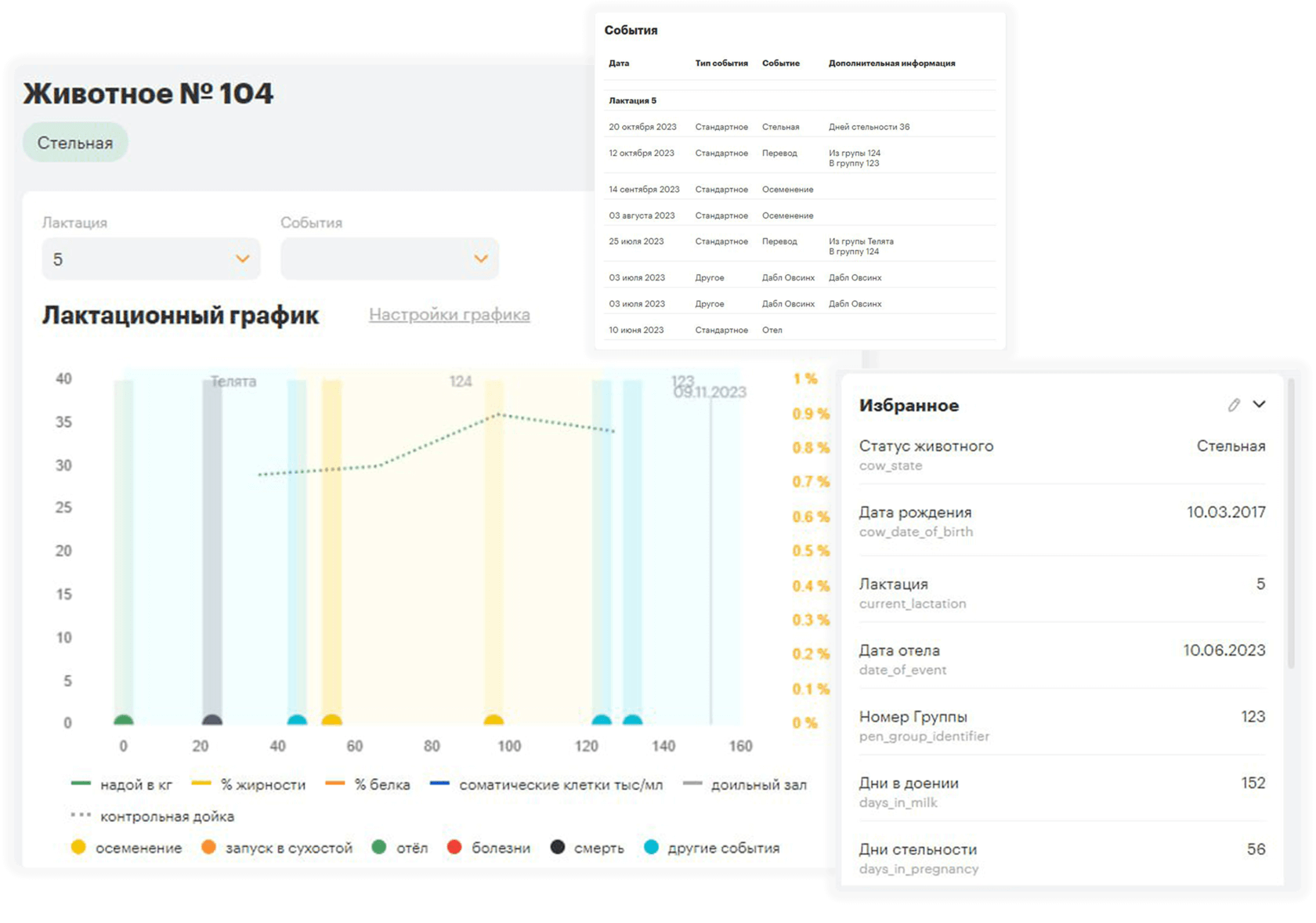Viewport: 1316px width, 923px height.
Task: Toggle % белка legend item
Action: click(x=367, y=784)
